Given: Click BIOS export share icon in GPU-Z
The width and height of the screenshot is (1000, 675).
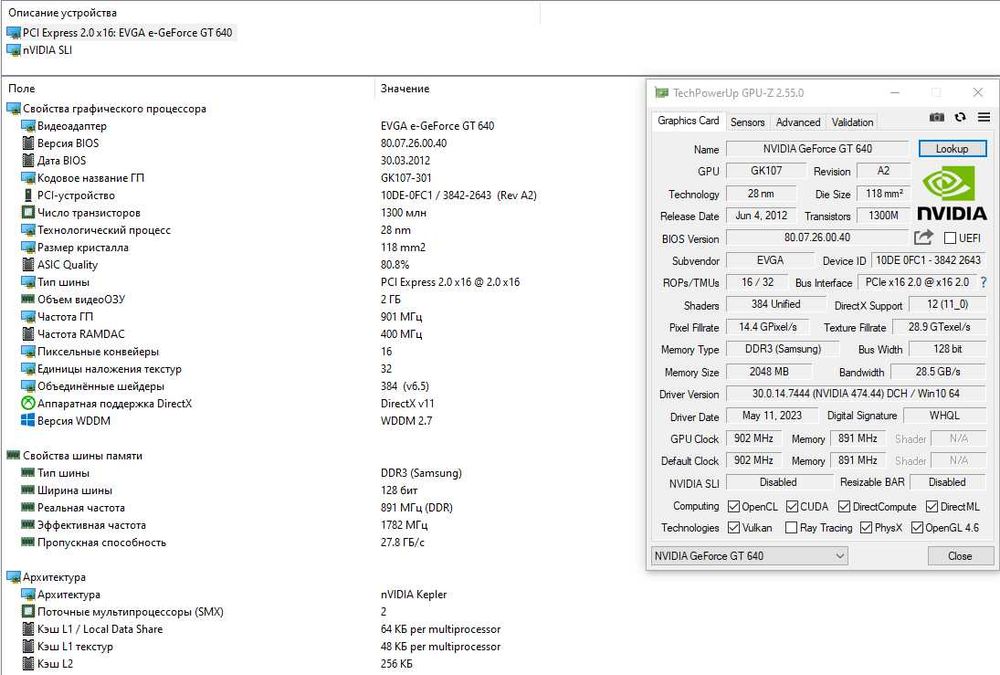Looking at the screenshot, I should click(923, 238).
